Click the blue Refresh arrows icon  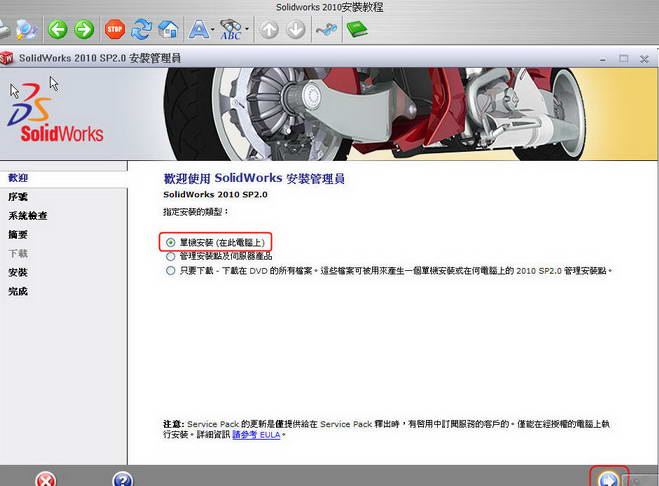pos(141,30)
